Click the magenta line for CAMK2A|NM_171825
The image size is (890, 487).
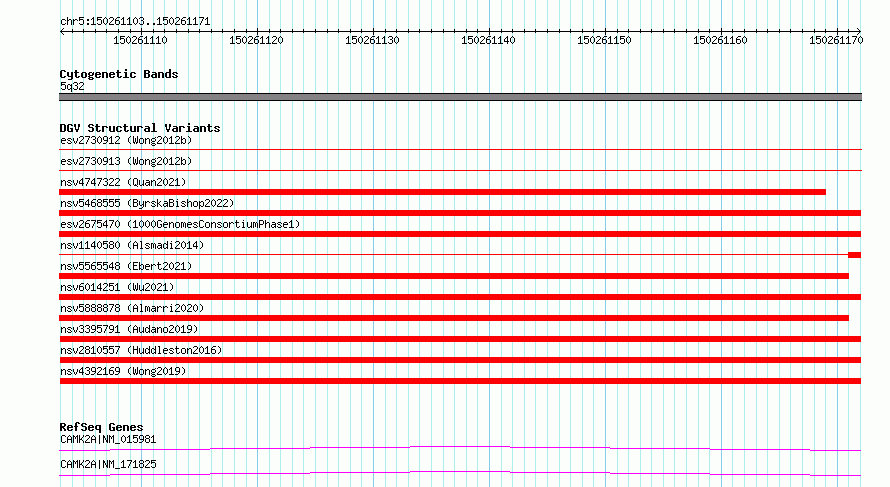[460, 473]
